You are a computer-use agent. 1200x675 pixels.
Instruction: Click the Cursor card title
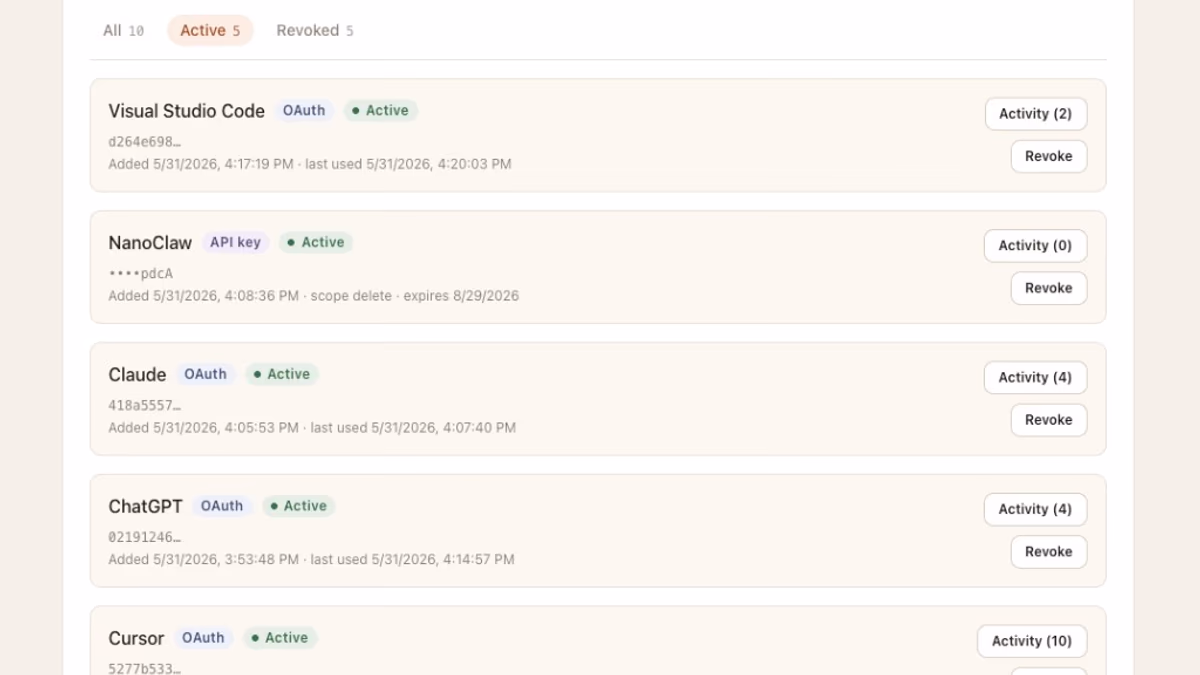coord(136,639)
